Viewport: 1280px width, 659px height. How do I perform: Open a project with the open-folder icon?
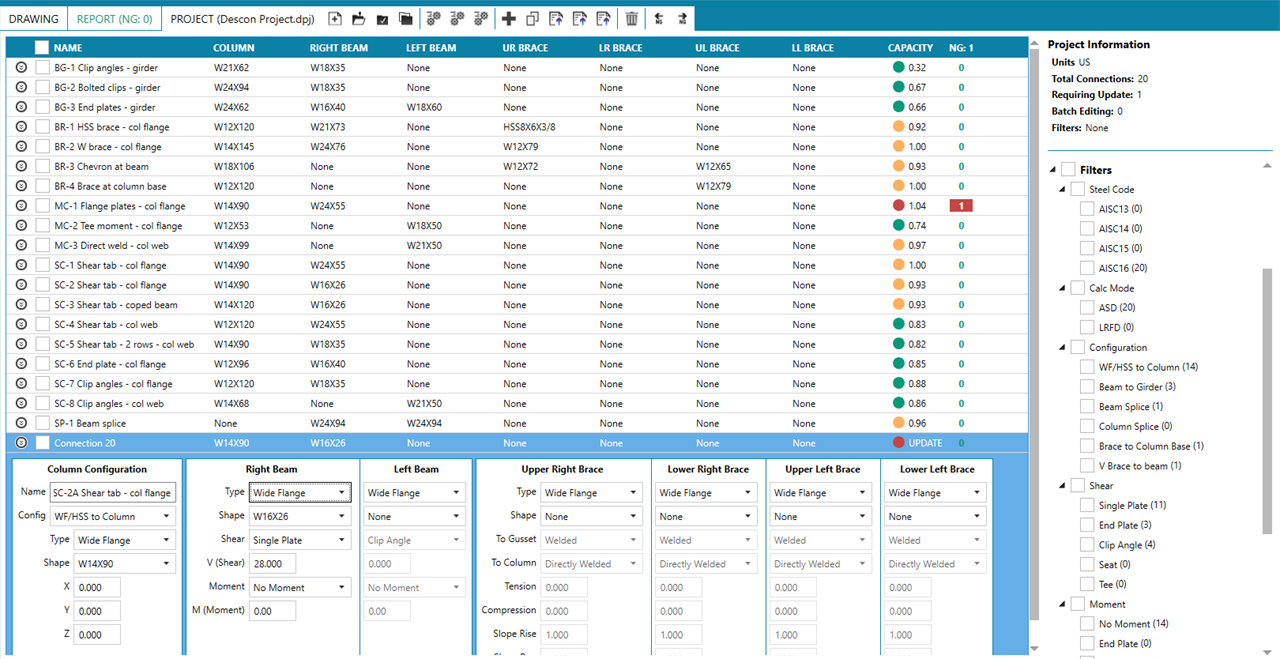coord(358,18)
